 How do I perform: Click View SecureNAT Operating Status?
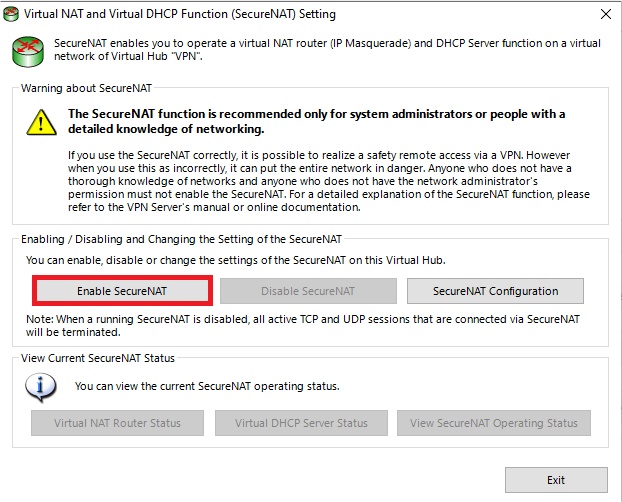494,423
